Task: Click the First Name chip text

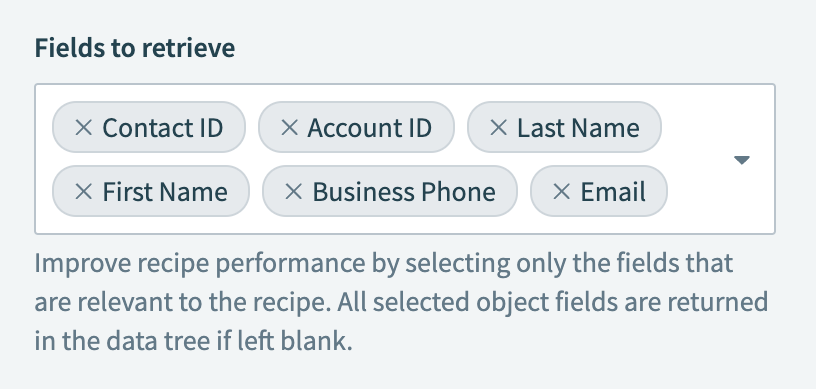Action: pyautogui.click(x=165, y=192)
